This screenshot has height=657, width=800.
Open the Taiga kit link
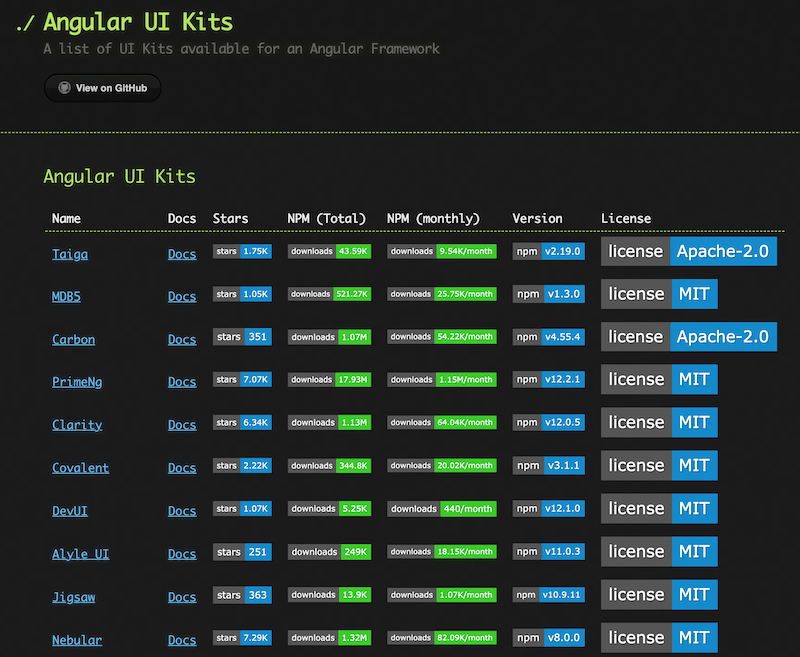[70, 254]
